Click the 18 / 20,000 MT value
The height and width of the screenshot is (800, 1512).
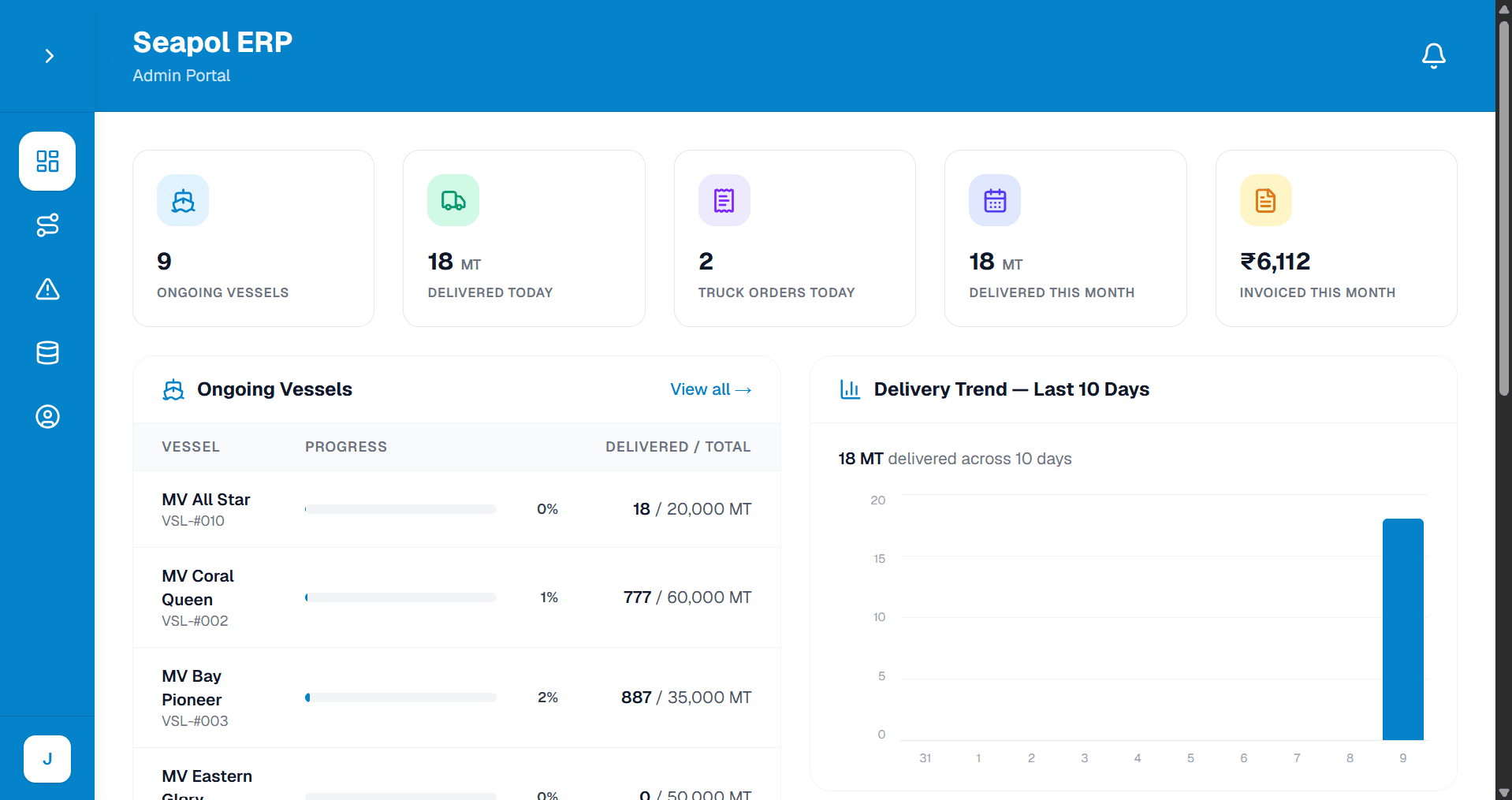tap(692, 509)
